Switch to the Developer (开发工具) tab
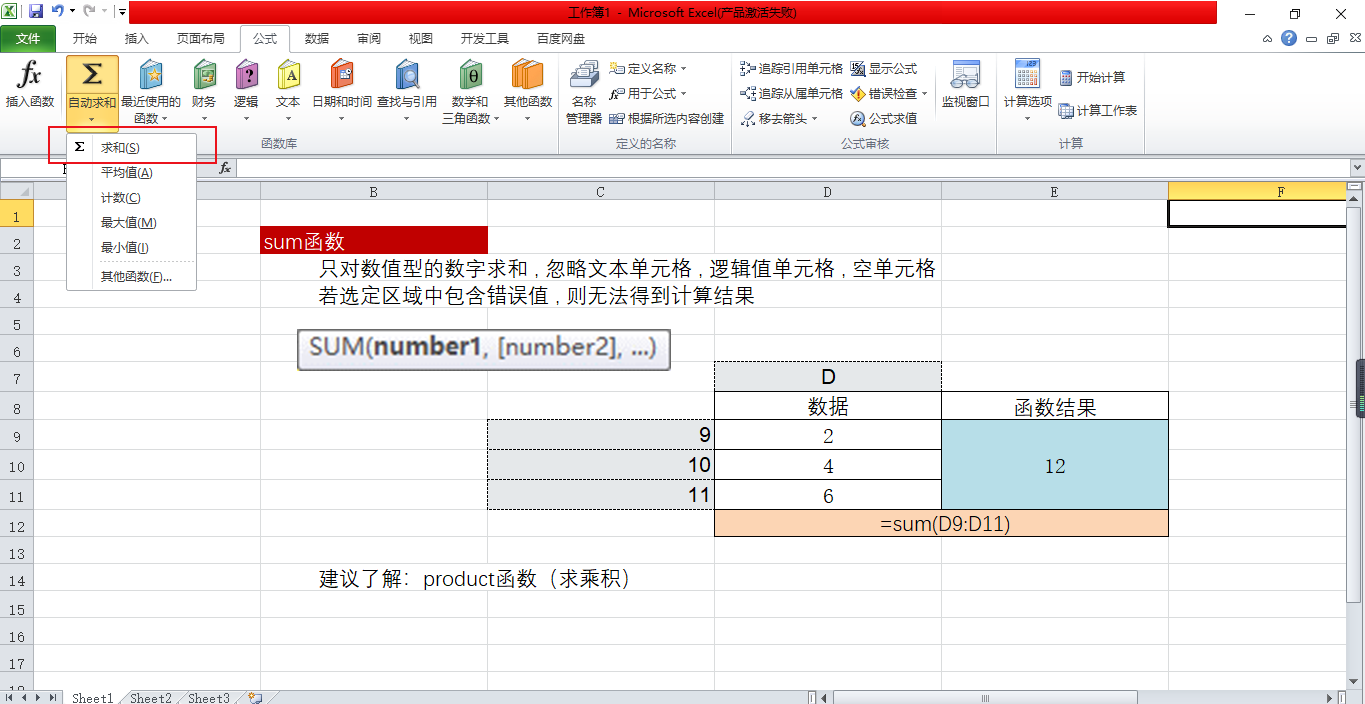 pyautogui.click(x=485, y=39)
